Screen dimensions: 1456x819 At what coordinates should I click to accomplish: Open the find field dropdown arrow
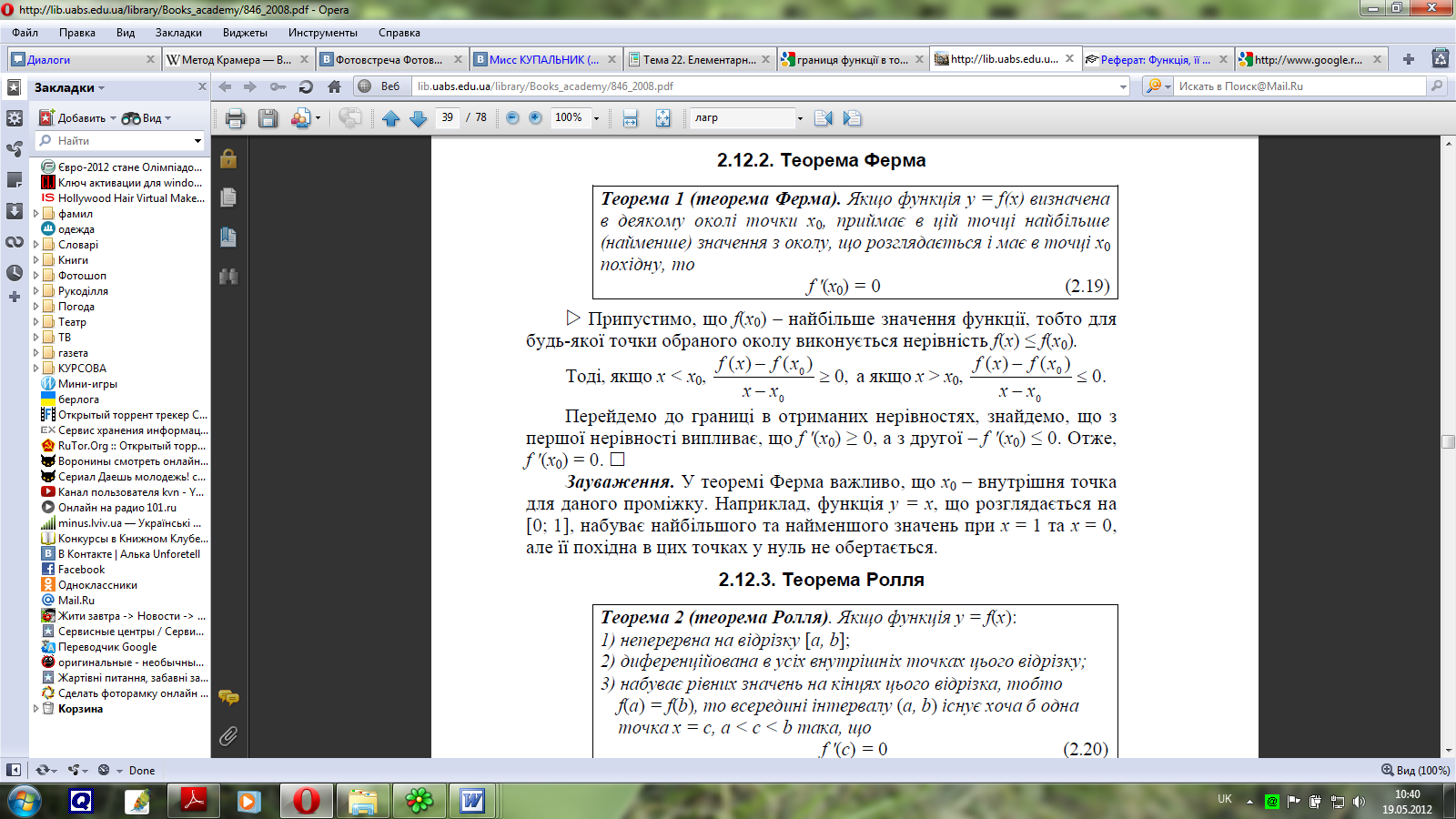[x=800, y=118]
